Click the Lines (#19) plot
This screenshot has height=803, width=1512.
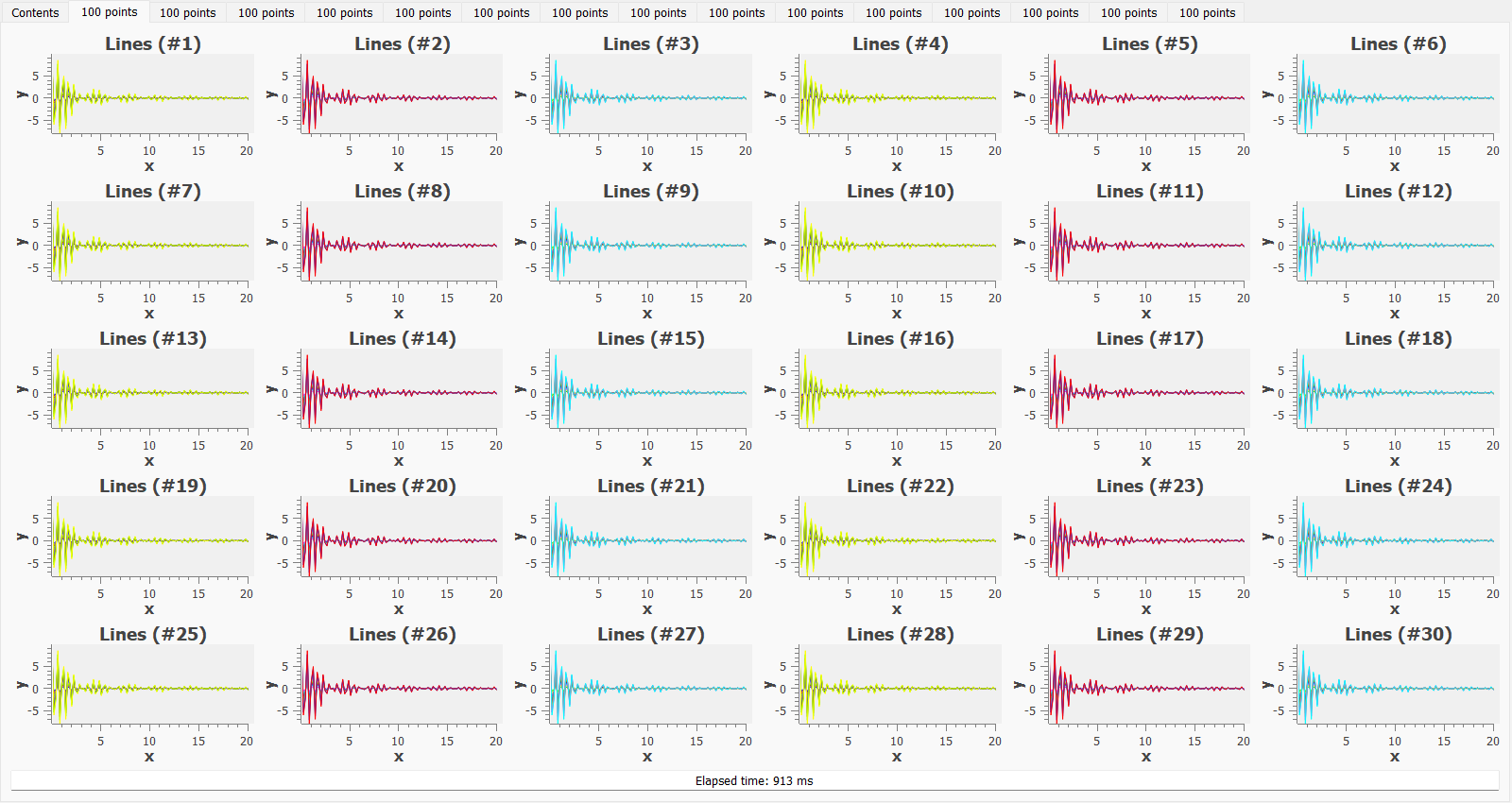click(151, 537)
